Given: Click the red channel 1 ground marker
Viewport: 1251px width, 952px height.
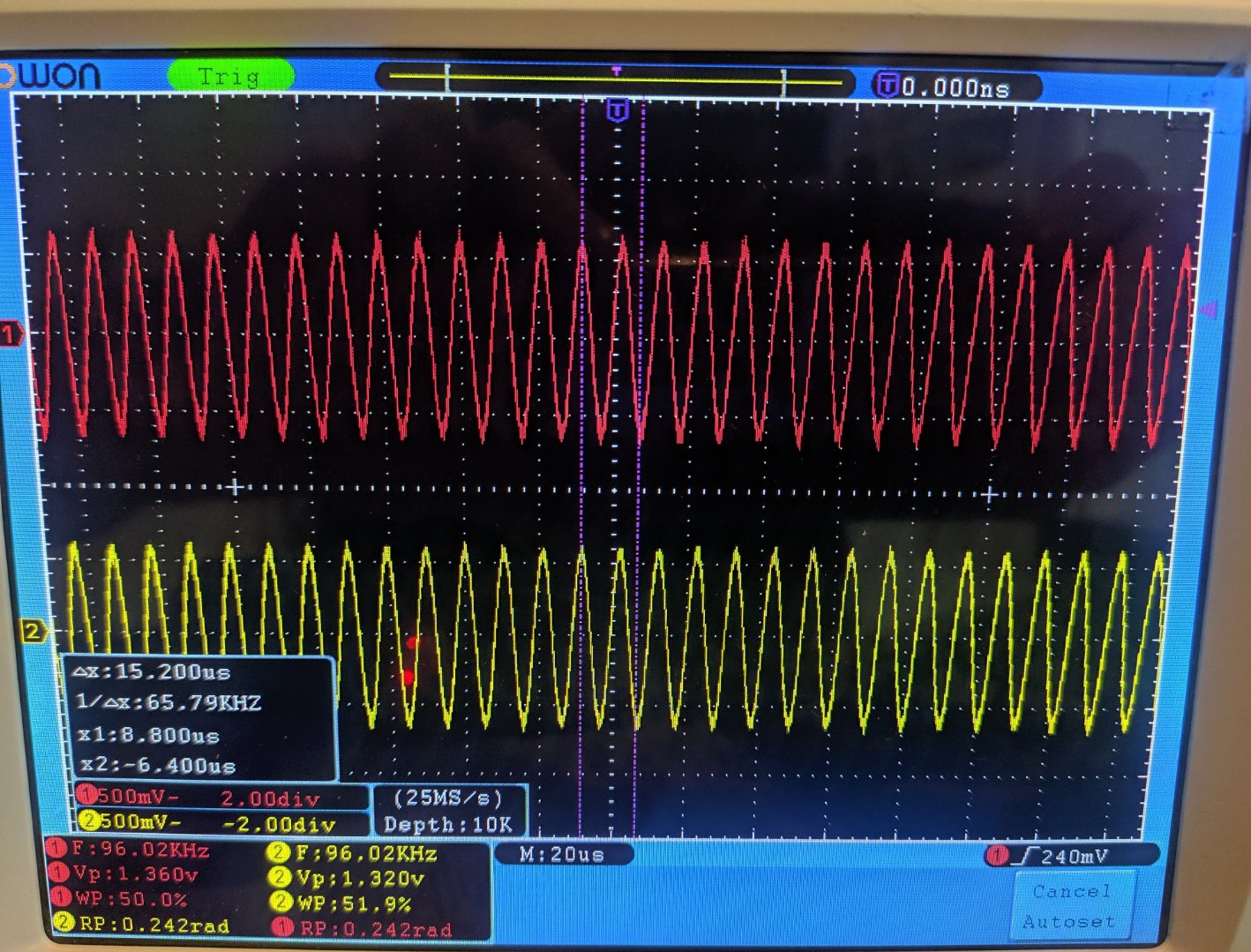Looking at the screenshot, I should tap(11, 334).
